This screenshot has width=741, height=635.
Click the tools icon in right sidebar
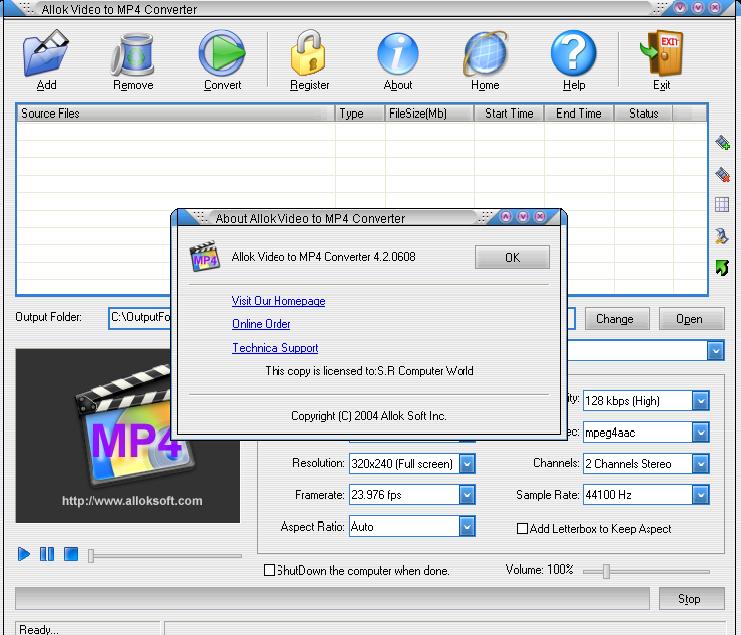pyautogui.click(x=722, y=235)
